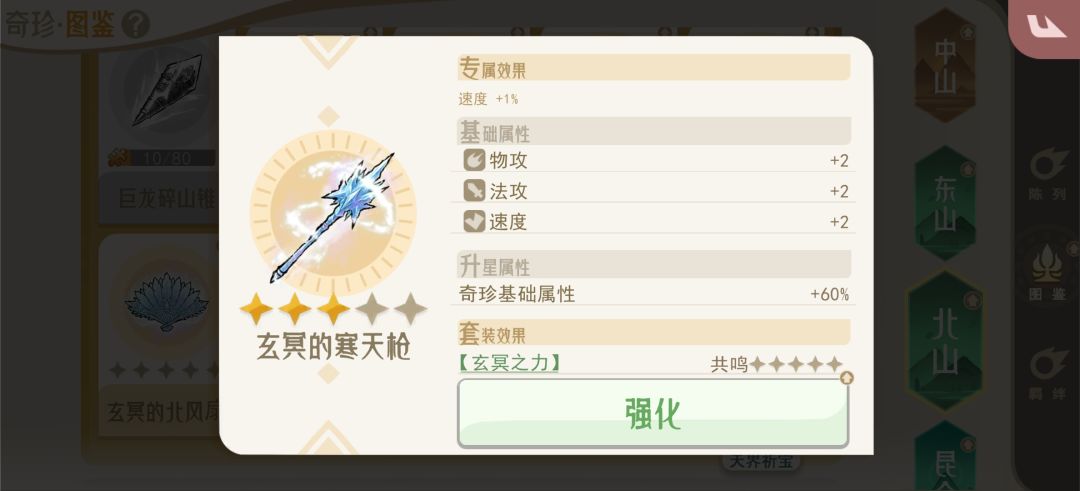
Task: Click the spear's star rating row
Action: click(x=333, y=309)
